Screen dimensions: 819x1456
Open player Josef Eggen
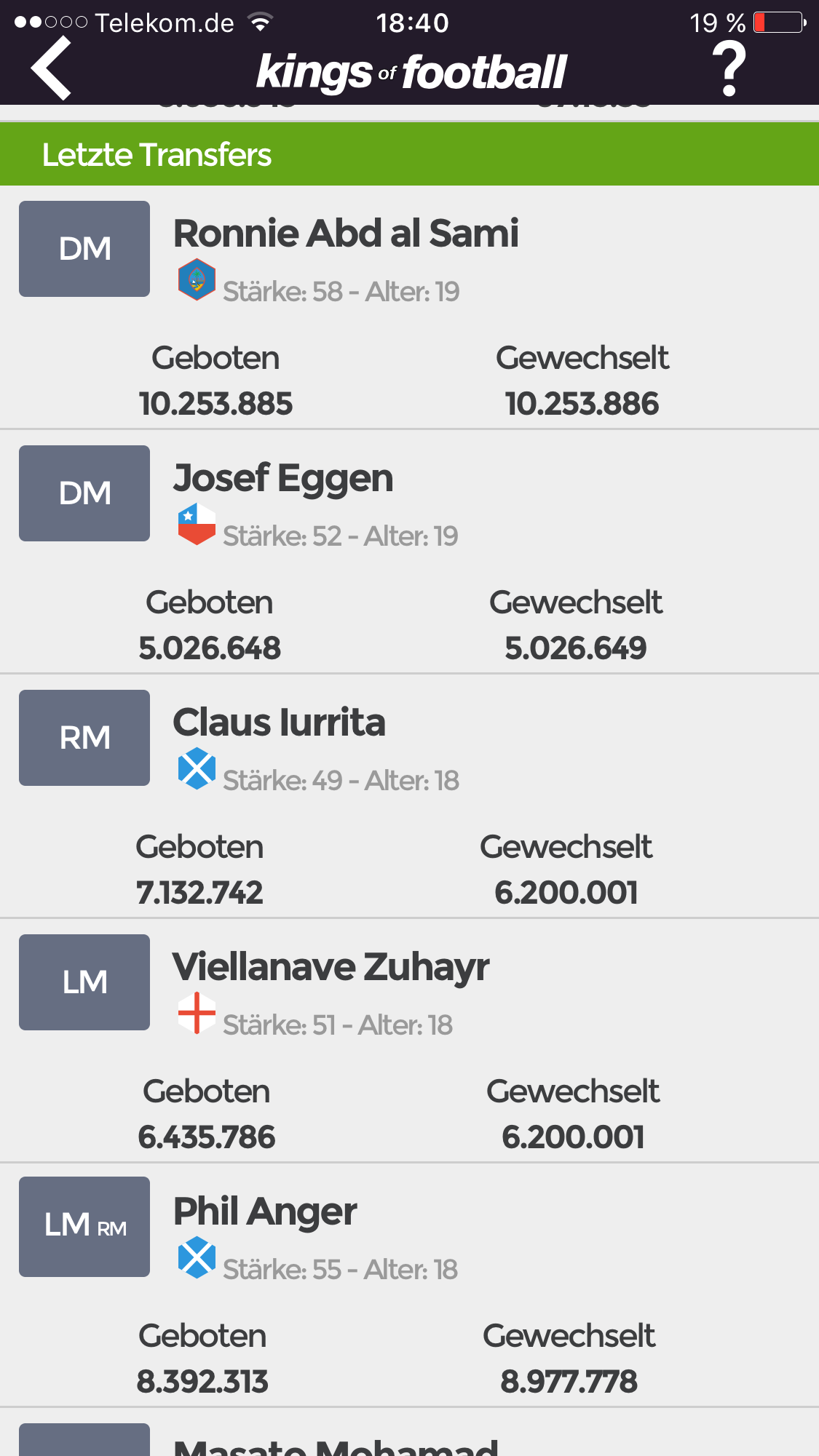(x=283, y=479)
